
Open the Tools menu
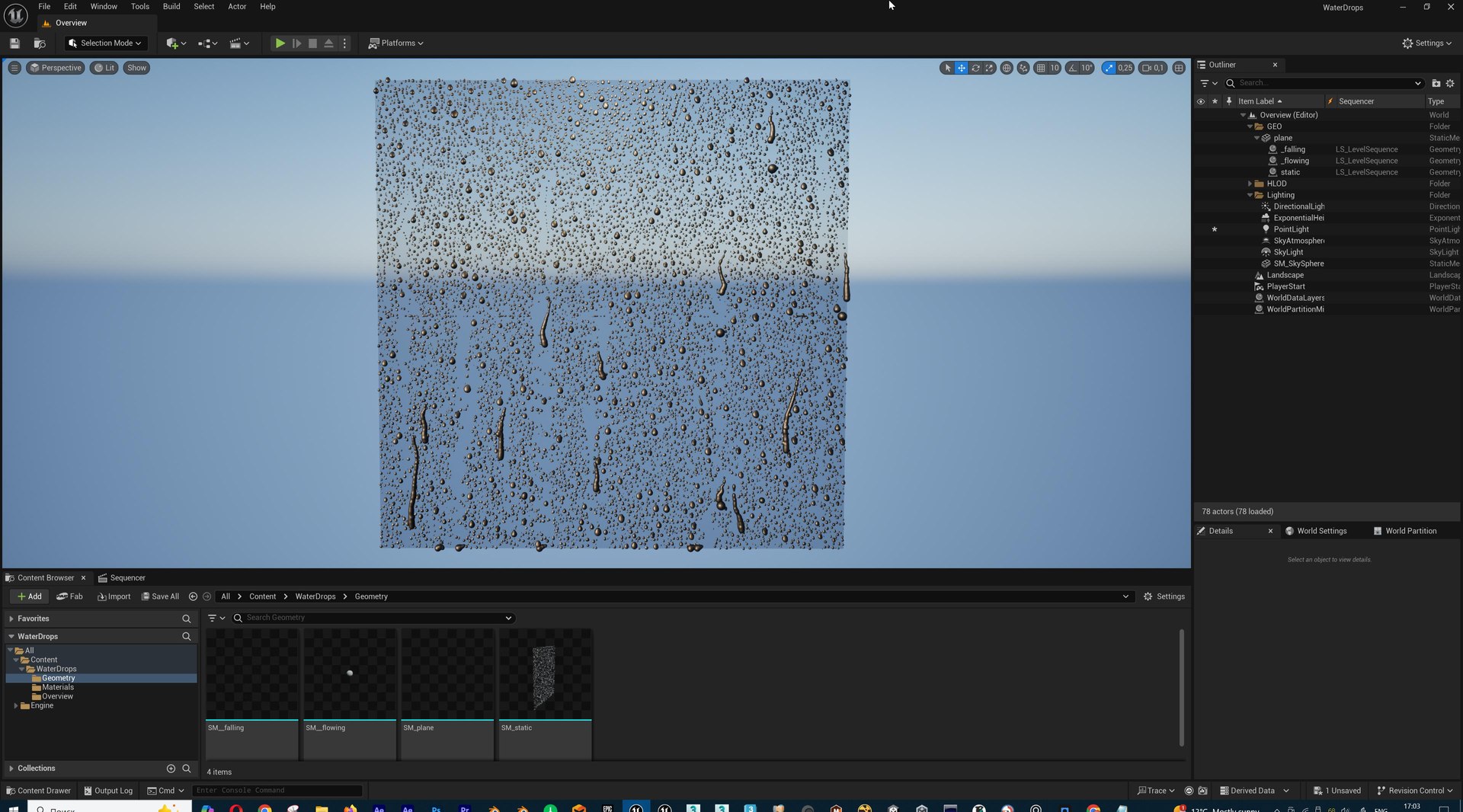coord(140,6)
